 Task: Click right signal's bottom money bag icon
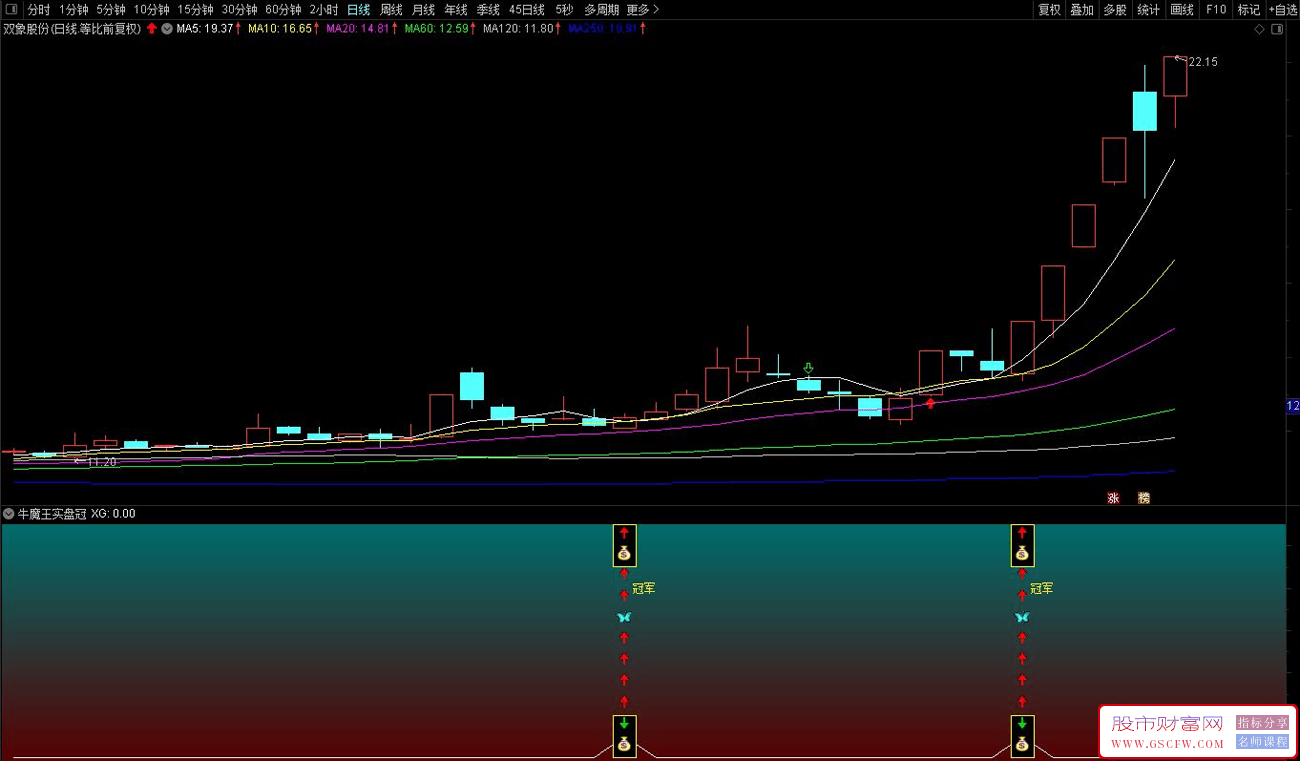[1022, 743]
